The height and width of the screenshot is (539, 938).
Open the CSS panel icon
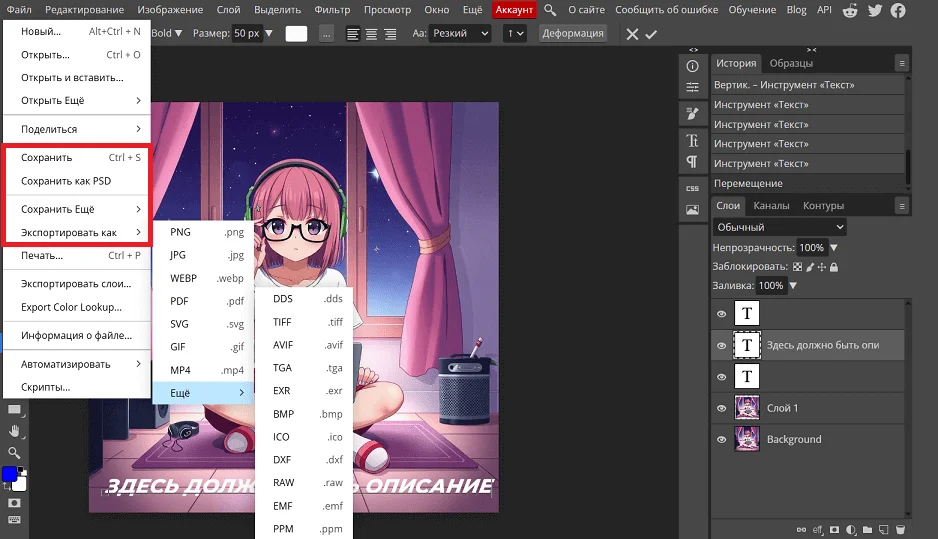pyautogui.click(x=692, y=188)
